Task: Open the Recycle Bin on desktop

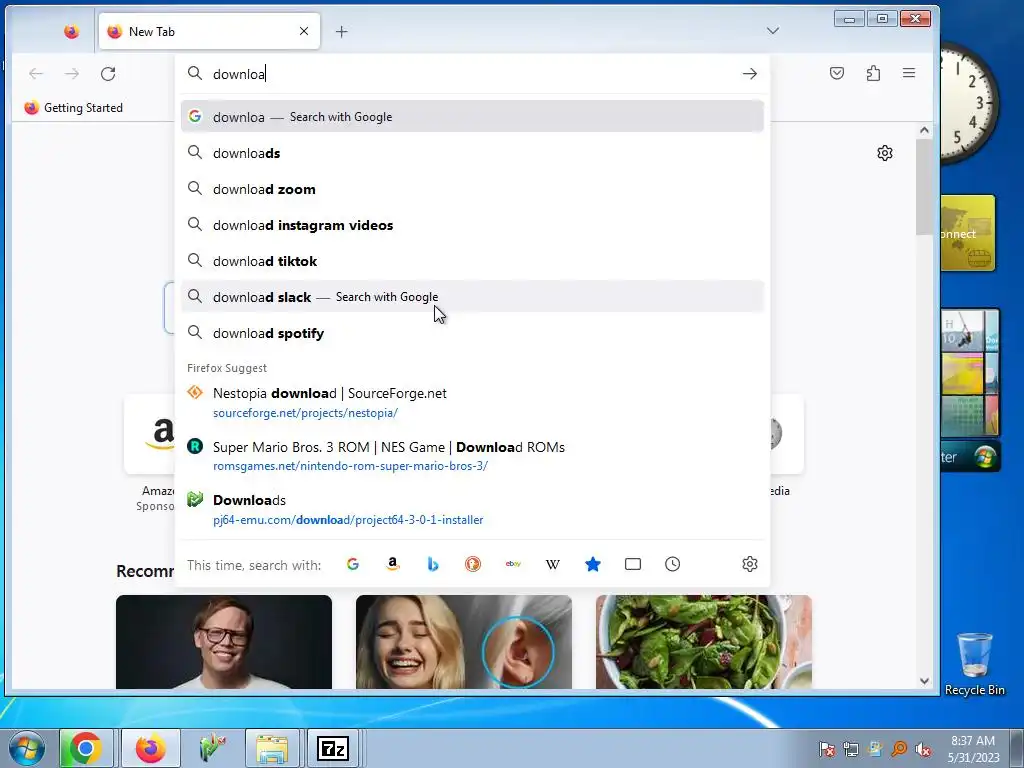Action: (x=974, y=664)
